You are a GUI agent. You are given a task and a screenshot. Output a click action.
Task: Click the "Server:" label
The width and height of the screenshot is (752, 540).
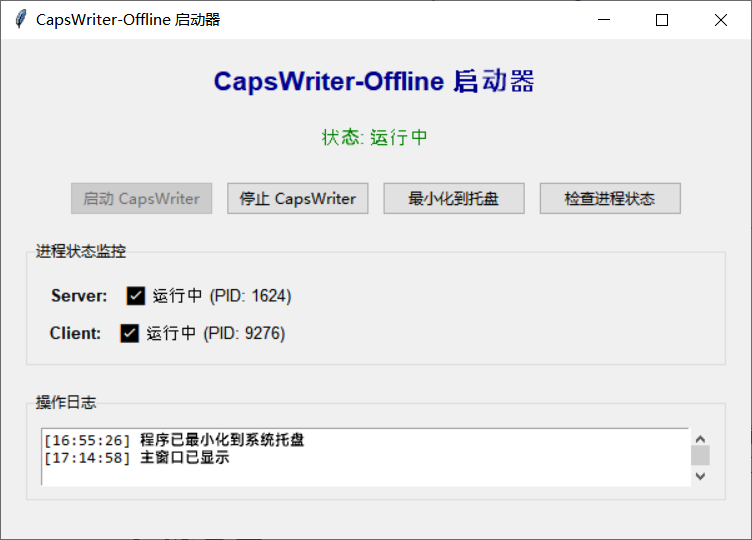[x=79, y=296]
